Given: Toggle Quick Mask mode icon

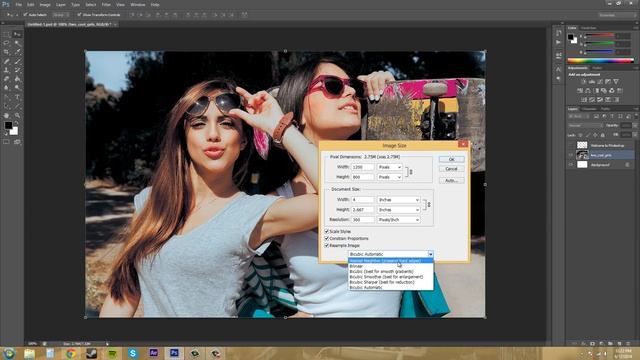Looking at the screenshot, I should click(6, 142).
